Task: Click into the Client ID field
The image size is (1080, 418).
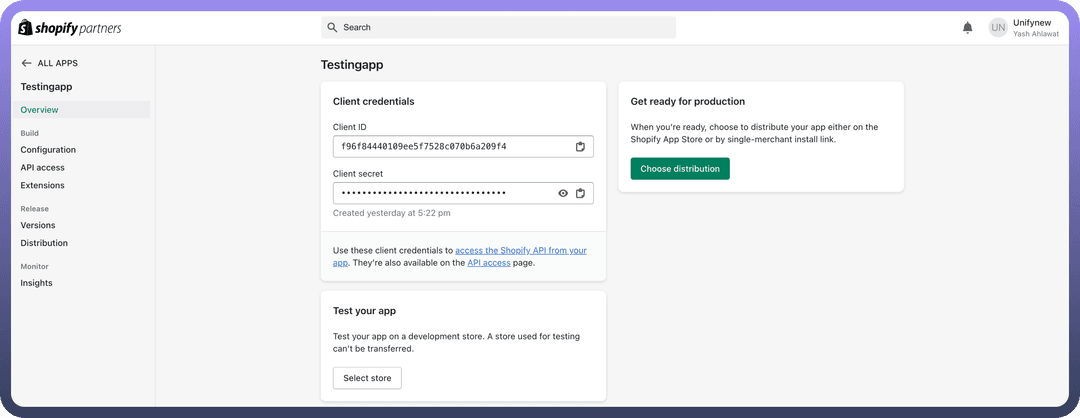Action: click(450, 147)
